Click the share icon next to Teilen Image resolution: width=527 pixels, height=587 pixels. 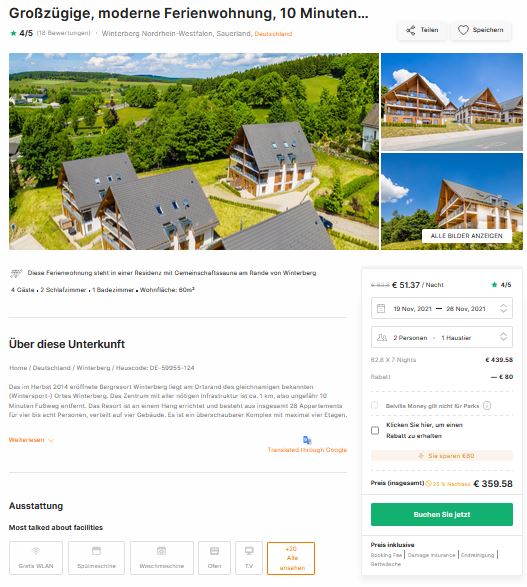pos(411,30)
